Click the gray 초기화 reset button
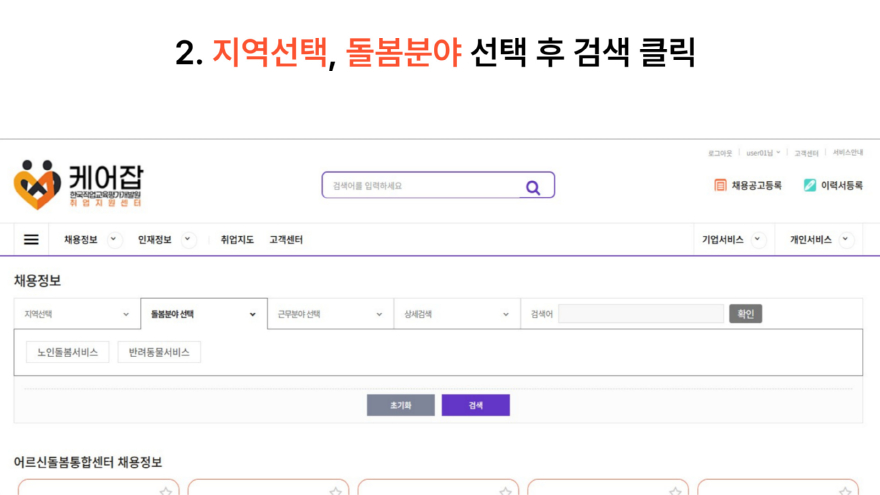The height and width of the screenshot is (495, 880). (400, 405)
